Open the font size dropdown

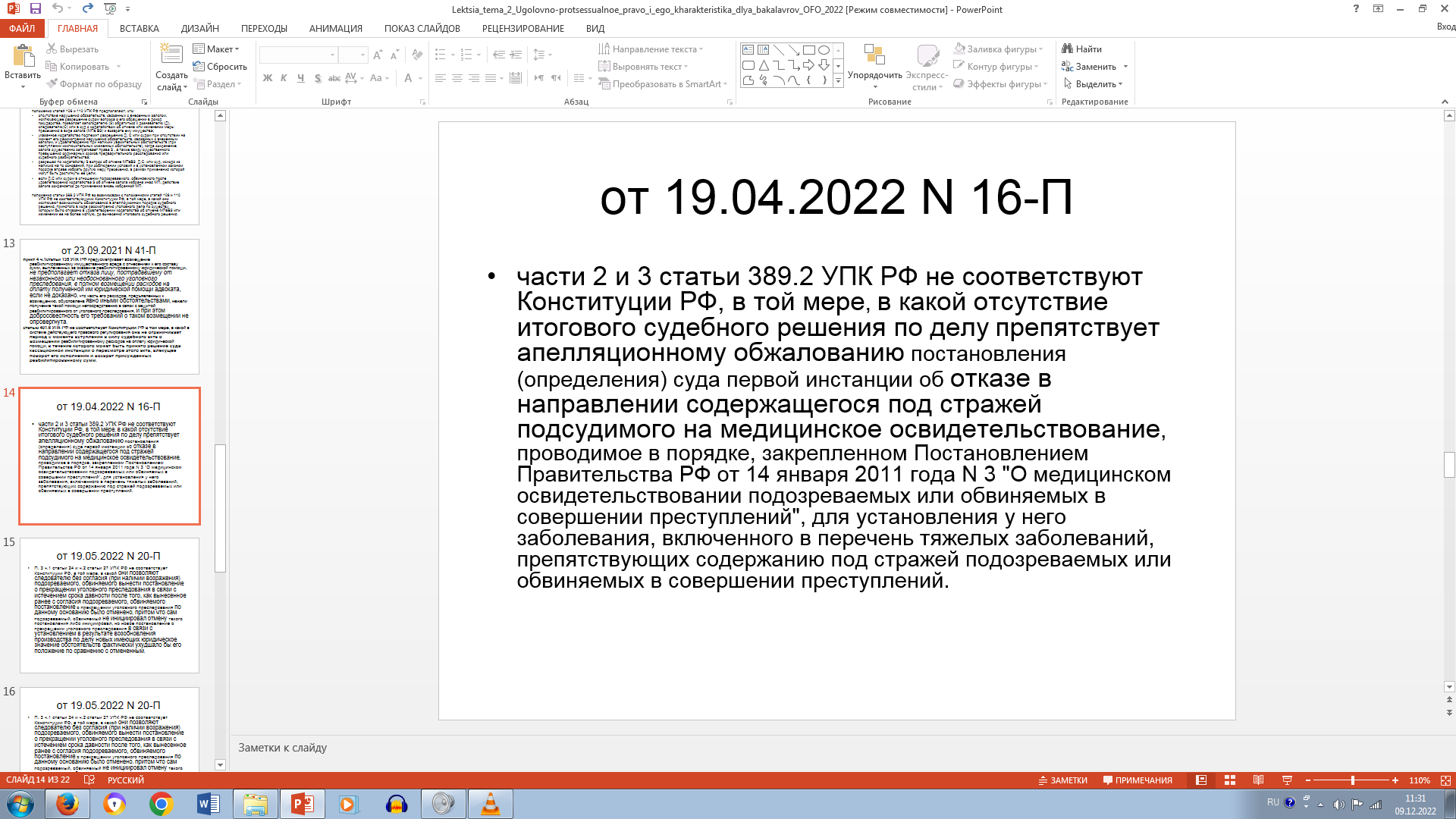coord(362,55)
